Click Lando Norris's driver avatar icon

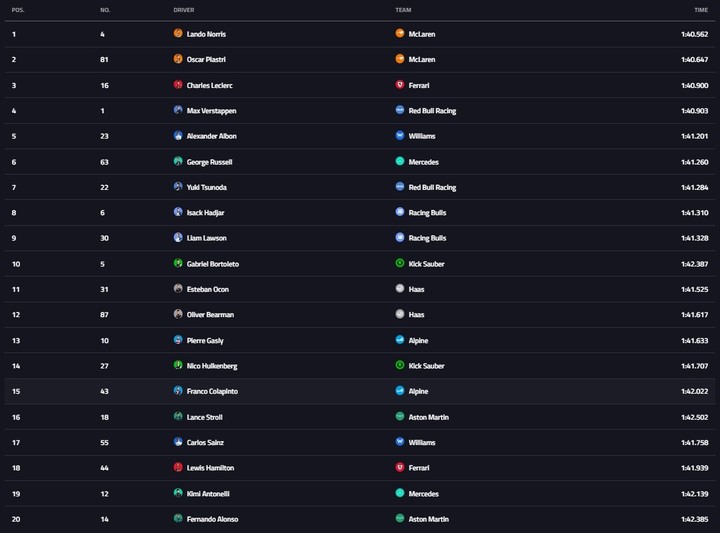click(x=178, y=33)
